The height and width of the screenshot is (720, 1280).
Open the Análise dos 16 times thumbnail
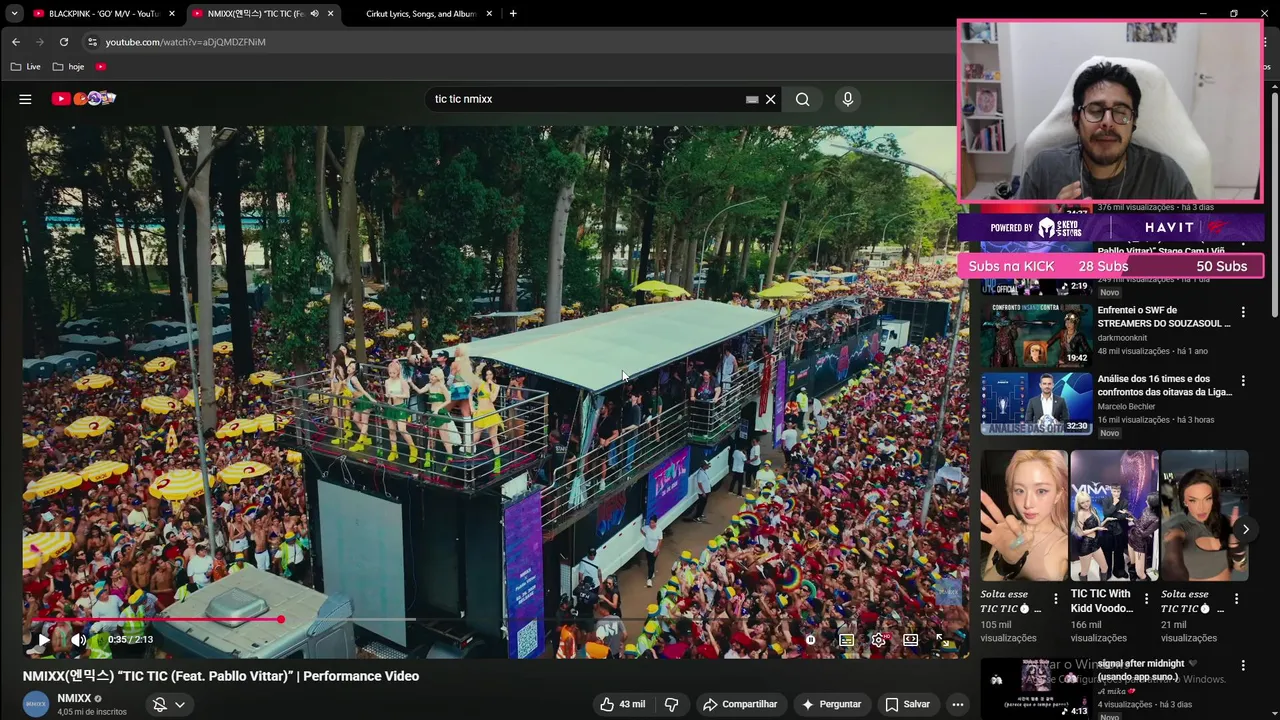pyautogui.click(x=1036, y=403)
